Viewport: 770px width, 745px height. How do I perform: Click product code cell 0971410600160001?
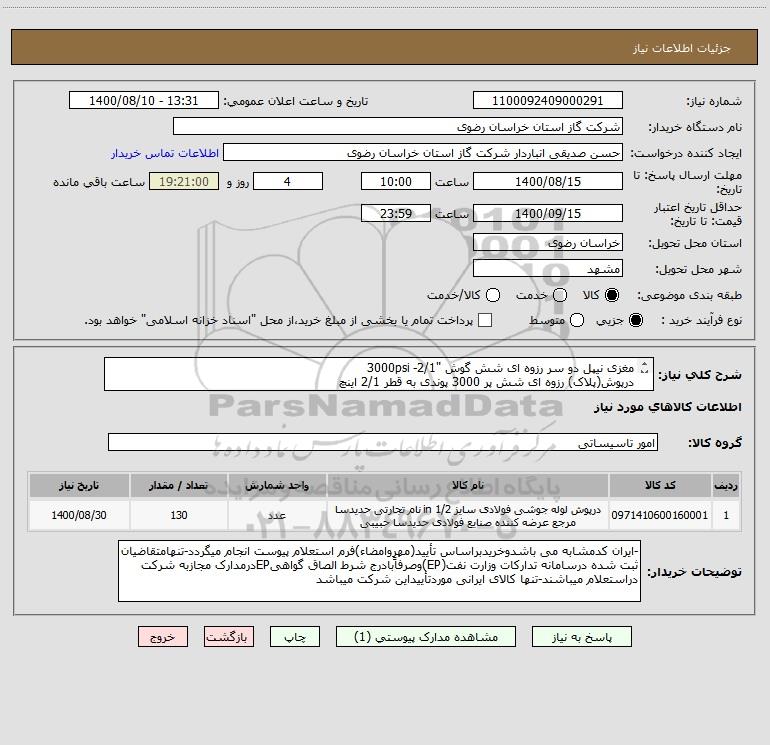coord(660,515)
